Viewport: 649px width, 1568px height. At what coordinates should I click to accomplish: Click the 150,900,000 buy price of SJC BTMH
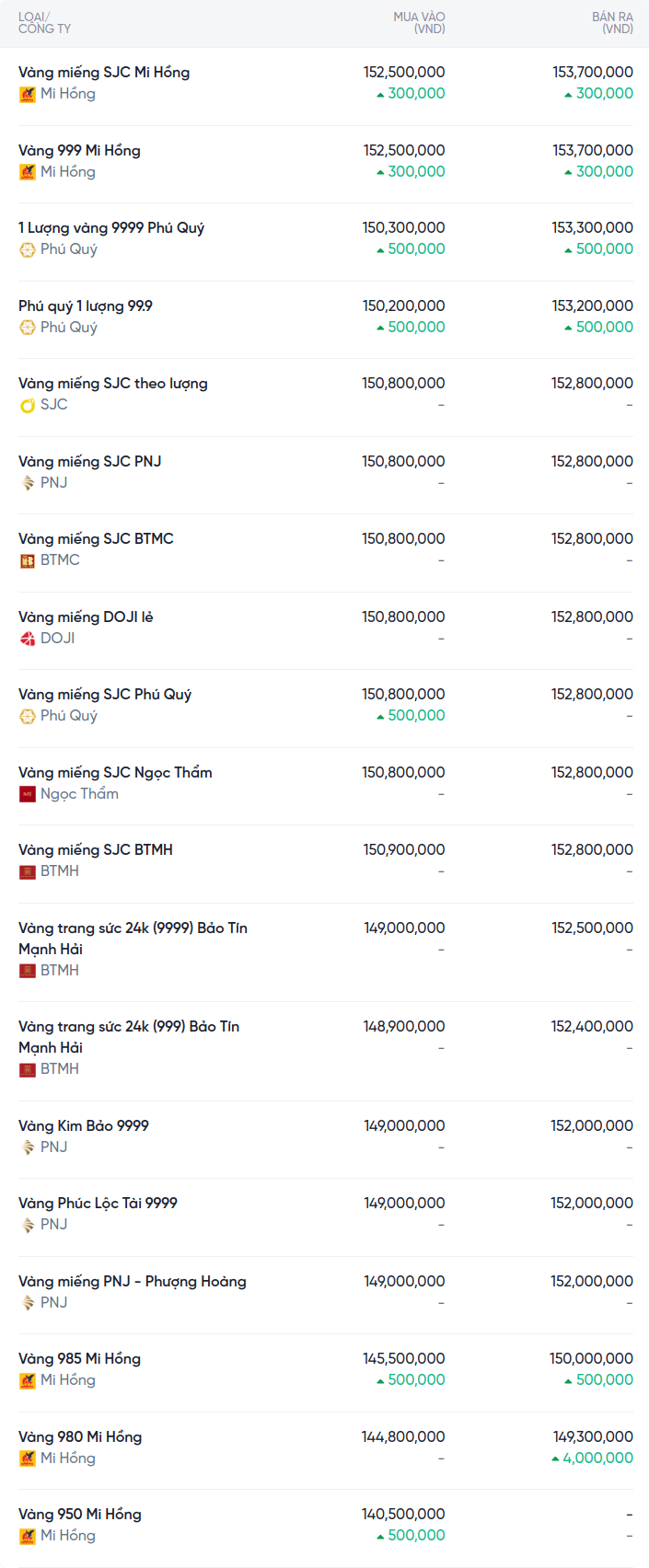pos(404,850)
